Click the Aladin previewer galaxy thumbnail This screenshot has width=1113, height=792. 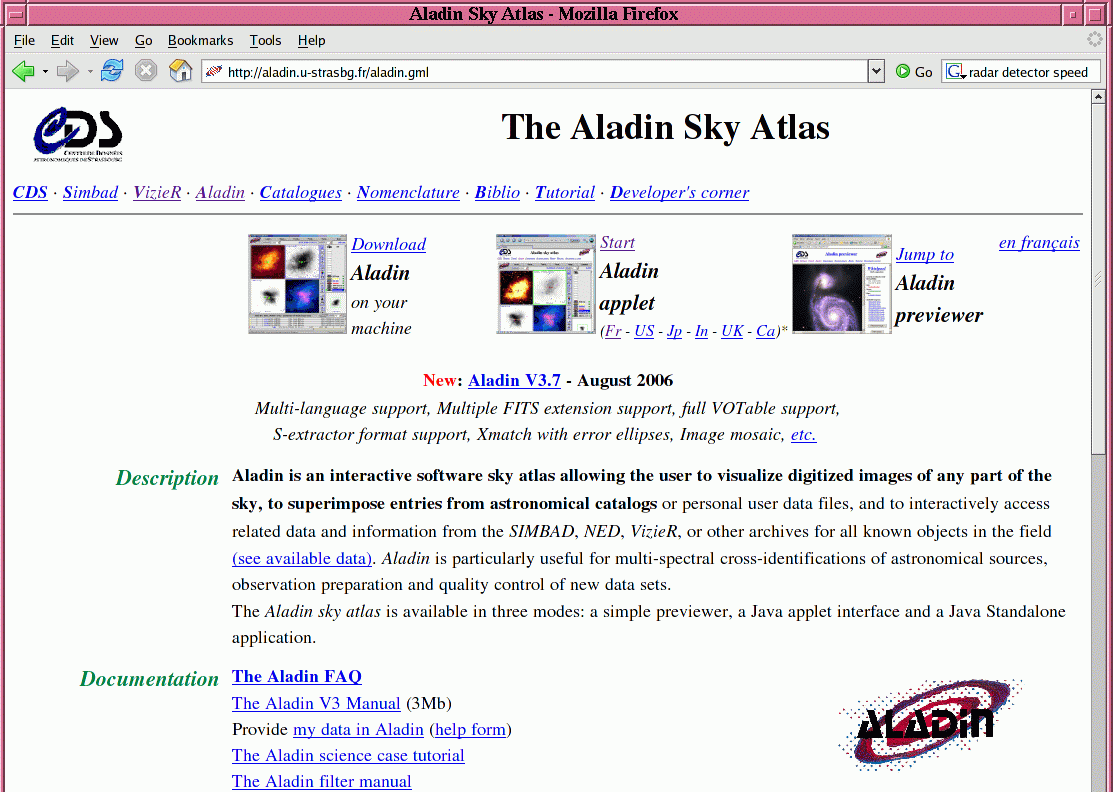pyautogui.click(x=841, y=284)
